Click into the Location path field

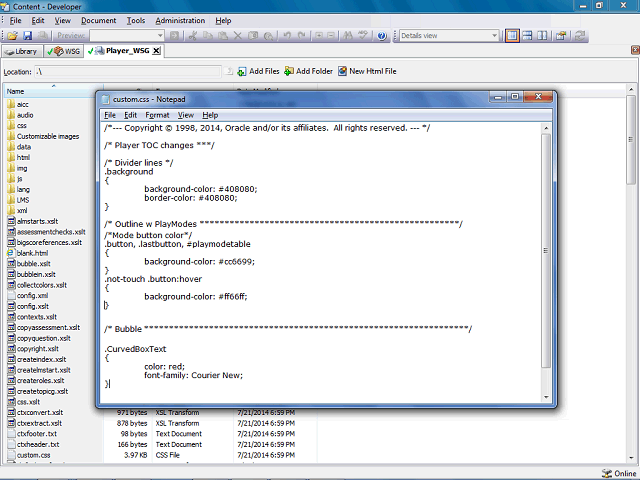(x=128, y=71)
